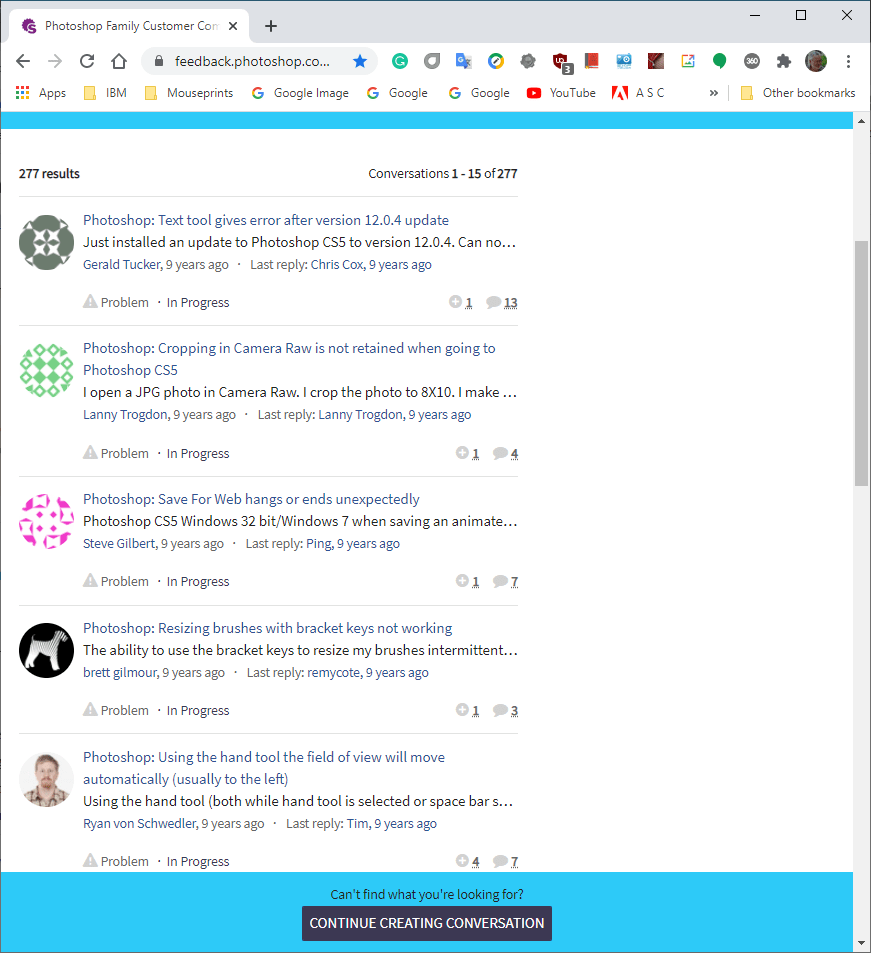Open the YouTube bookmark
Viewport: 871px width, 953px height.
[561, 93]
